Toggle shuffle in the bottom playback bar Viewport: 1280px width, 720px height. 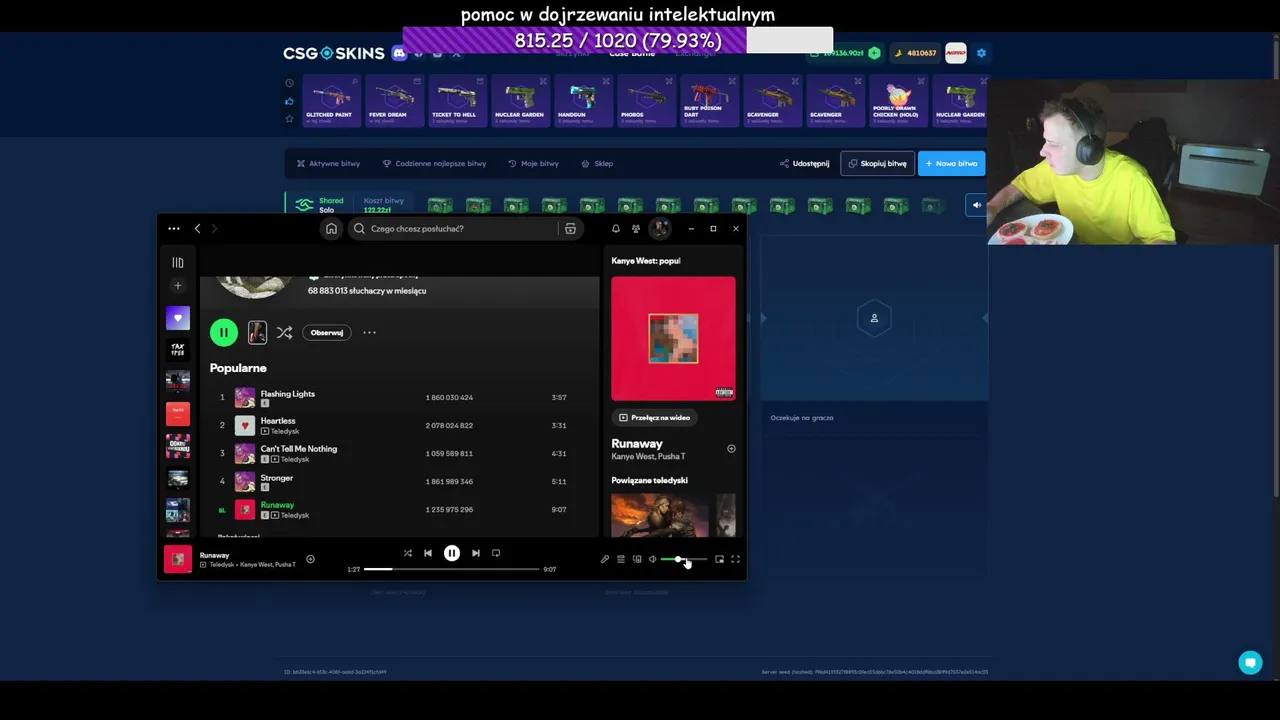408,553
